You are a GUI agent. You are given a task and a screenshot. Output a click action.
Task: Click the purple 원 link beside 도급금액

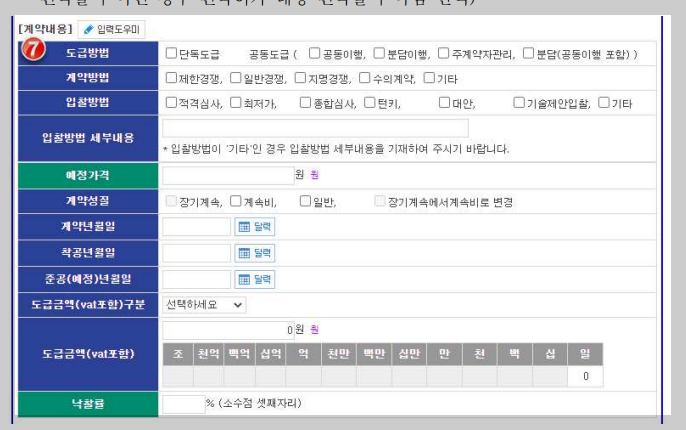(x=315, y=329)
